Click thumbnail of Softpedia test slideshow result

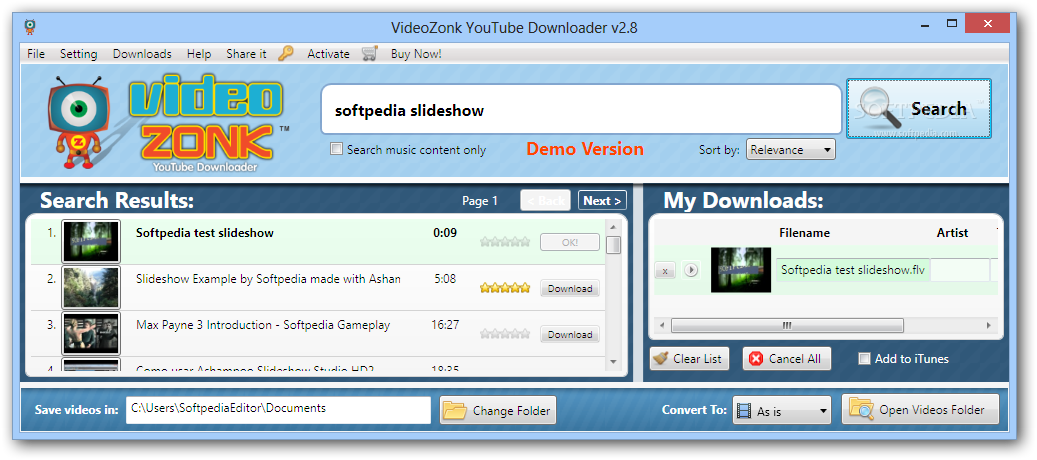tap(91, 242)
